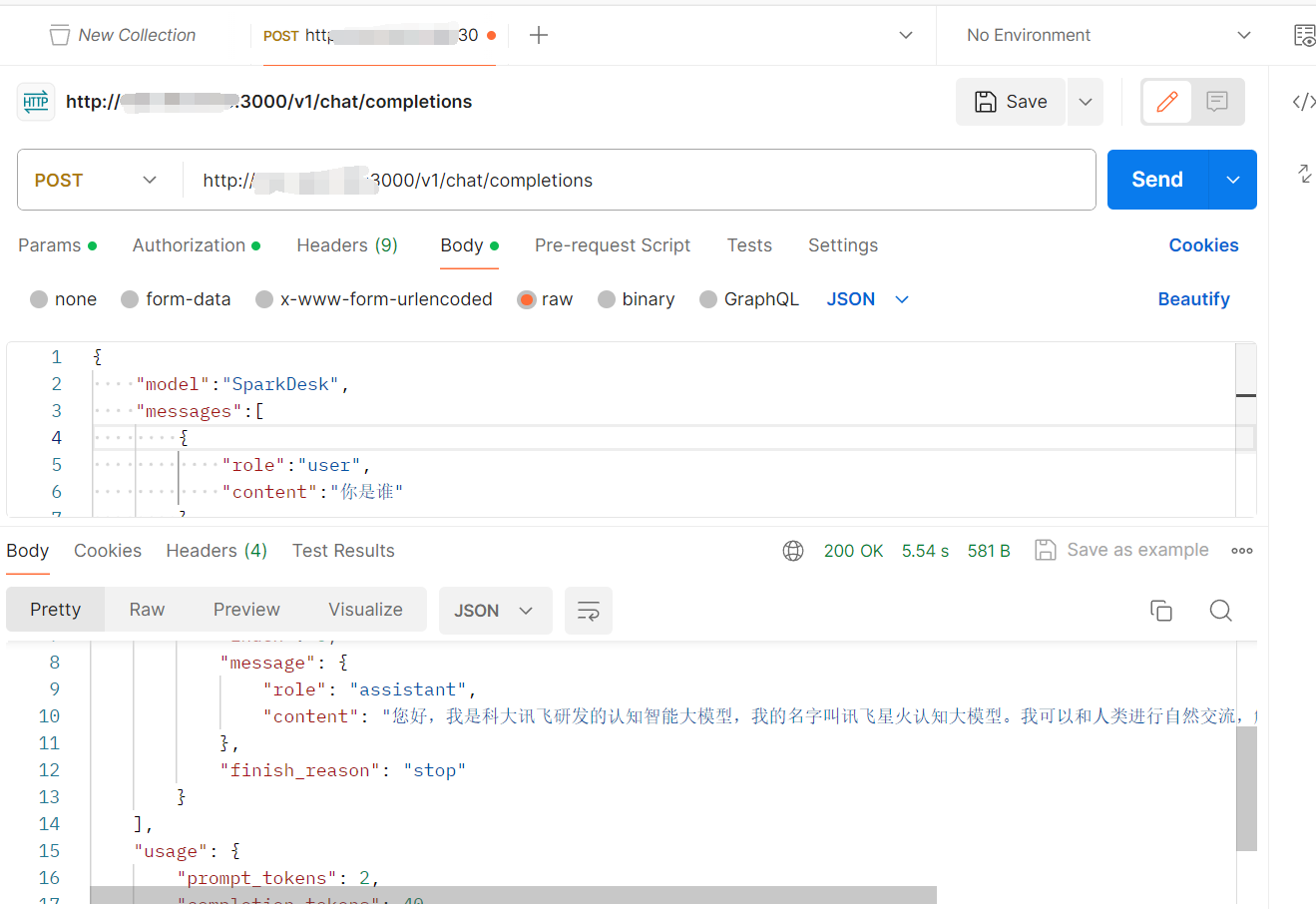Click the Save disk icon
This screenshot has height=909, width=1316.
[986, 102]
